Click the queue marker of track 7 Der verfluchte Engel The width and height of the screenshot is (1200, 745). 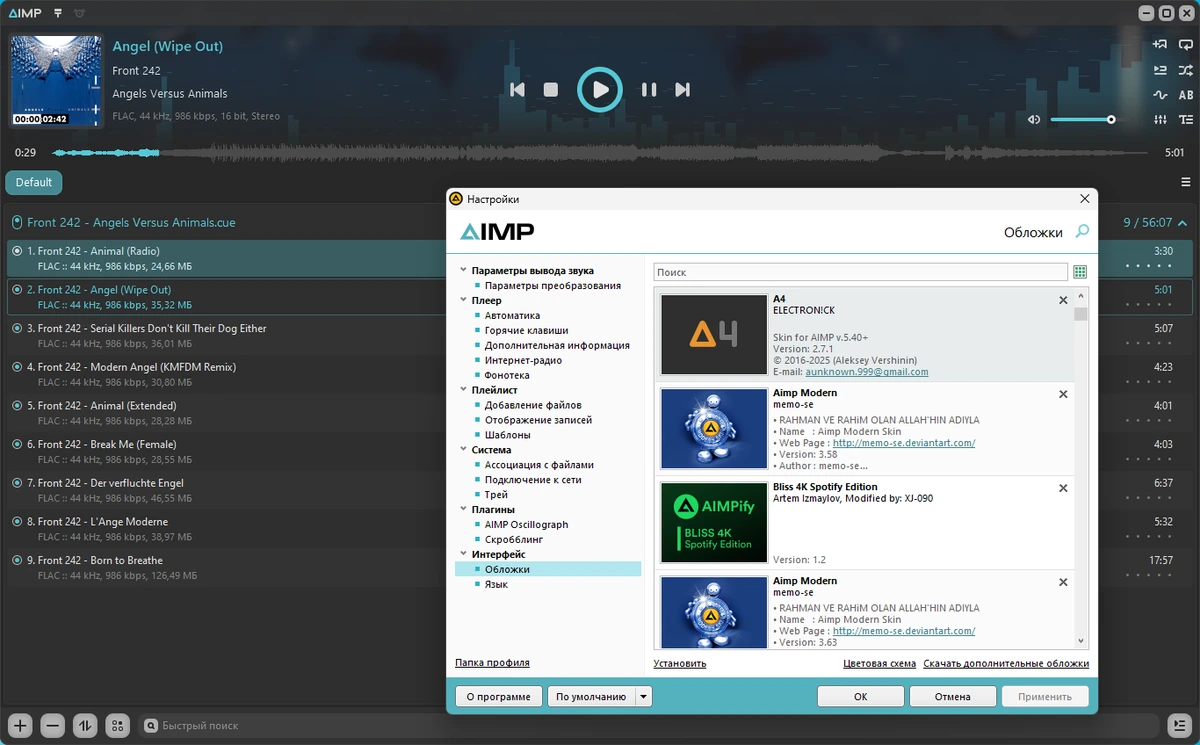[17, 483]
